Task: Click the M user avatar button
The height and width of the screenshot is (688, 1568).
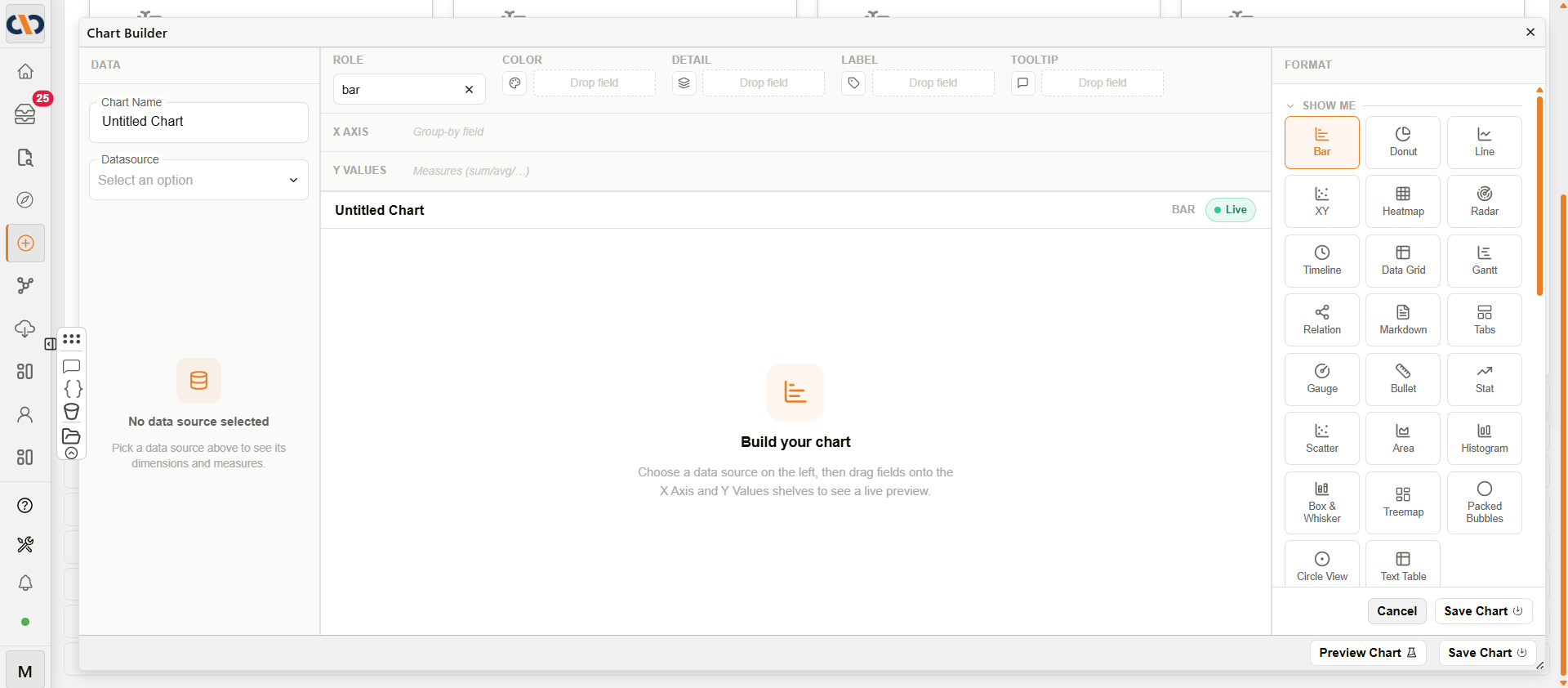Action: coord(25,670)
